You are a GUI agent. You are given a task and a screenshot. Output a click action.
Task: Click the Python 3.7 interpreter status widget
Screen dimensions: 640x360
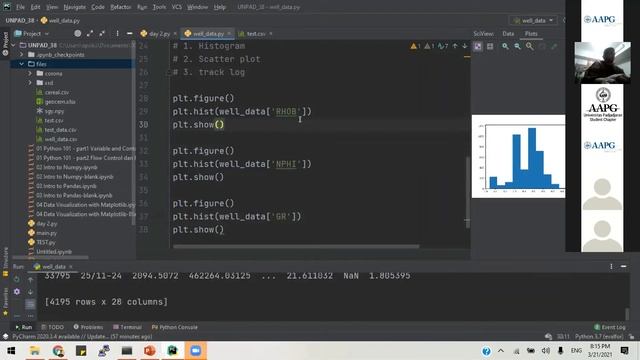[599, 336]
